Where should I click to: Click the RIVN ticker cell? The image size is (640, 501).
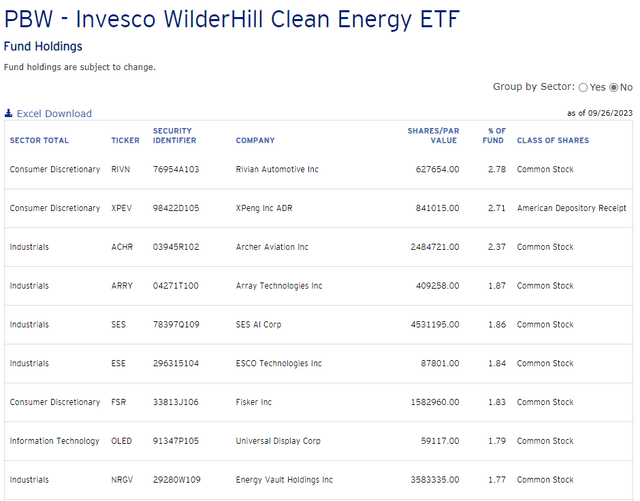[121, 169]
